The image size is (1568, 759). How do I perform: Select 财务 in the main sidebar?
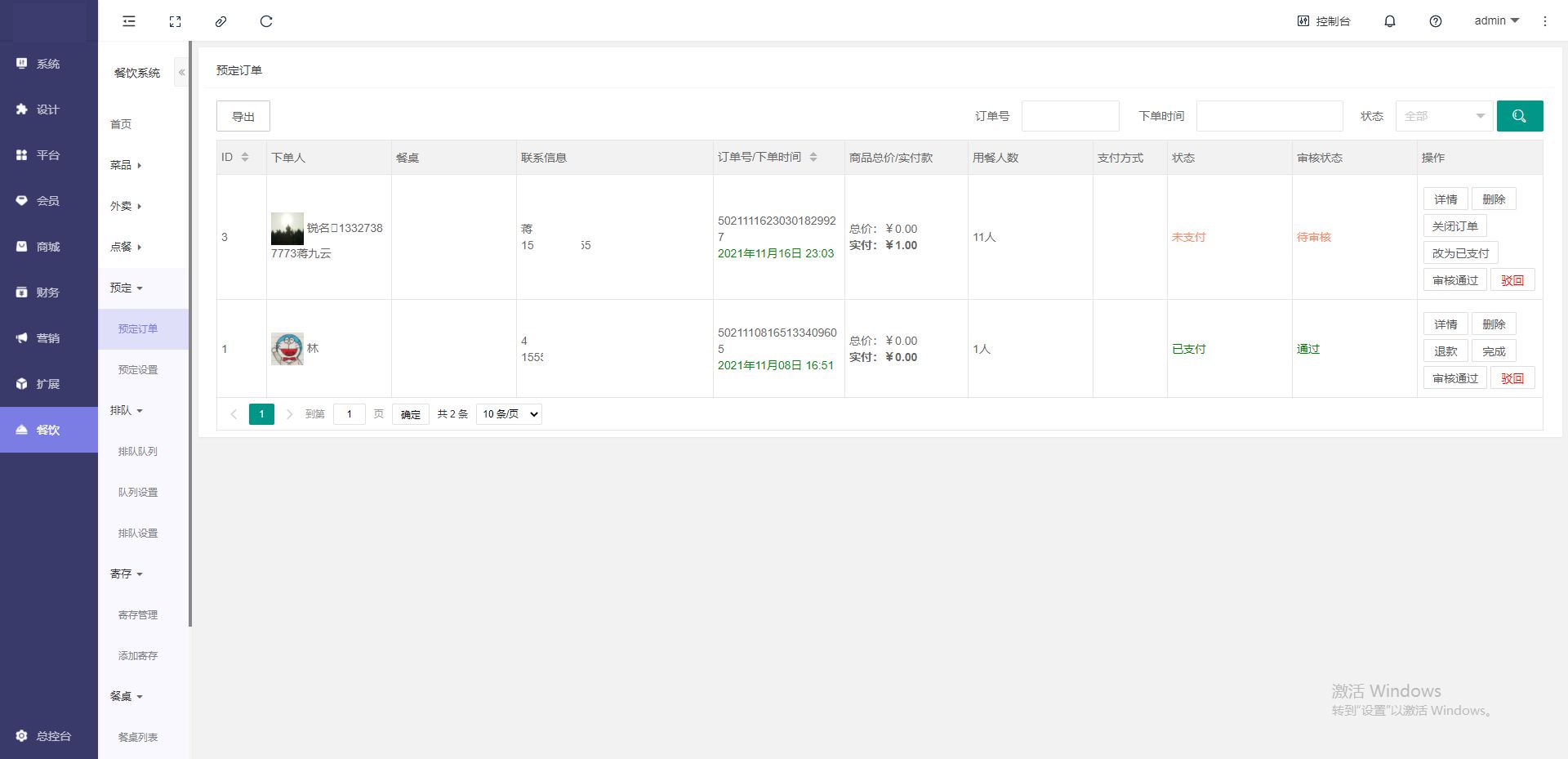pyautogui.click(x=47, y=292)
